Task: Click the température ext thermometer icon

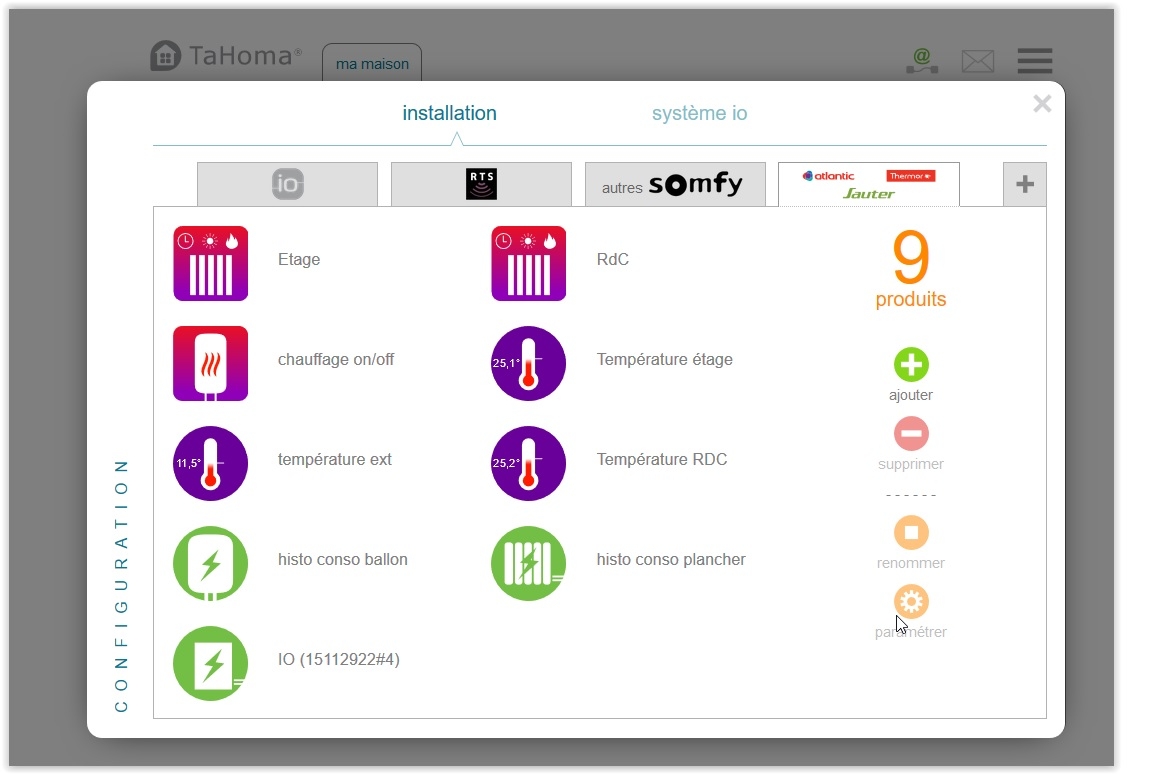Action: tap(210, 463)
